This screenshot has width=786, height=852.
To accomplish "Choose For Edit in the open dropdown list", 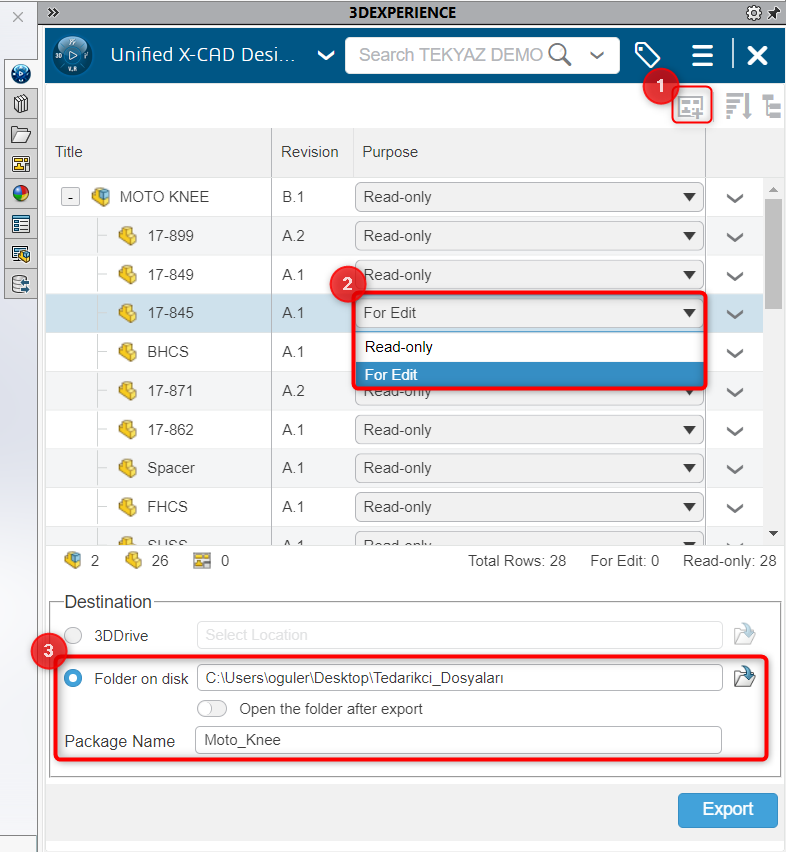I will click(529, 375).
